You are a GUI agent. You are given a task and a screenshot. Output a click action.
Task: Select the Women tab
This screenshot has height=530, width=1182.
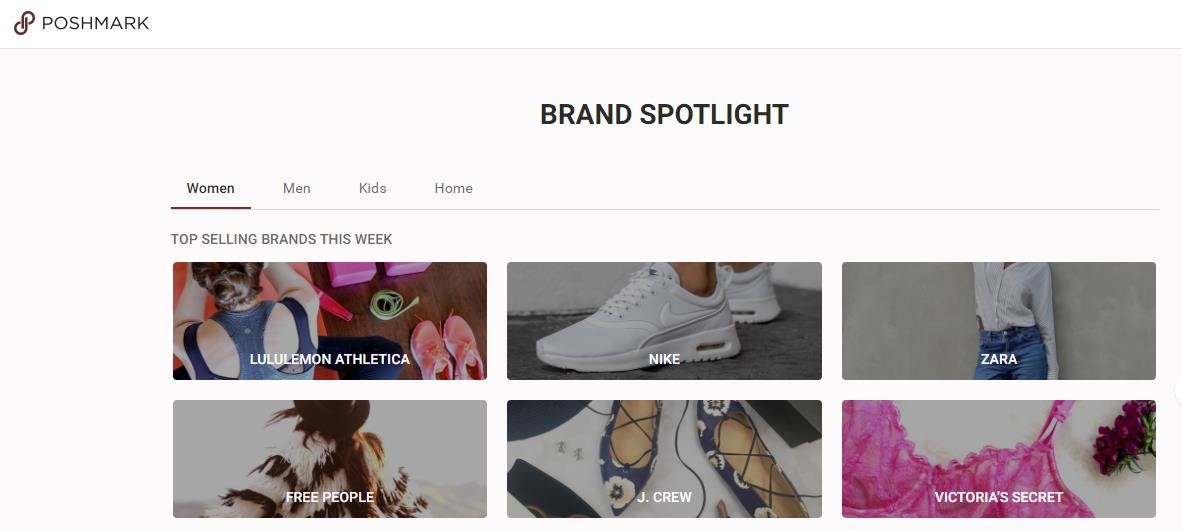click(210, 188)
